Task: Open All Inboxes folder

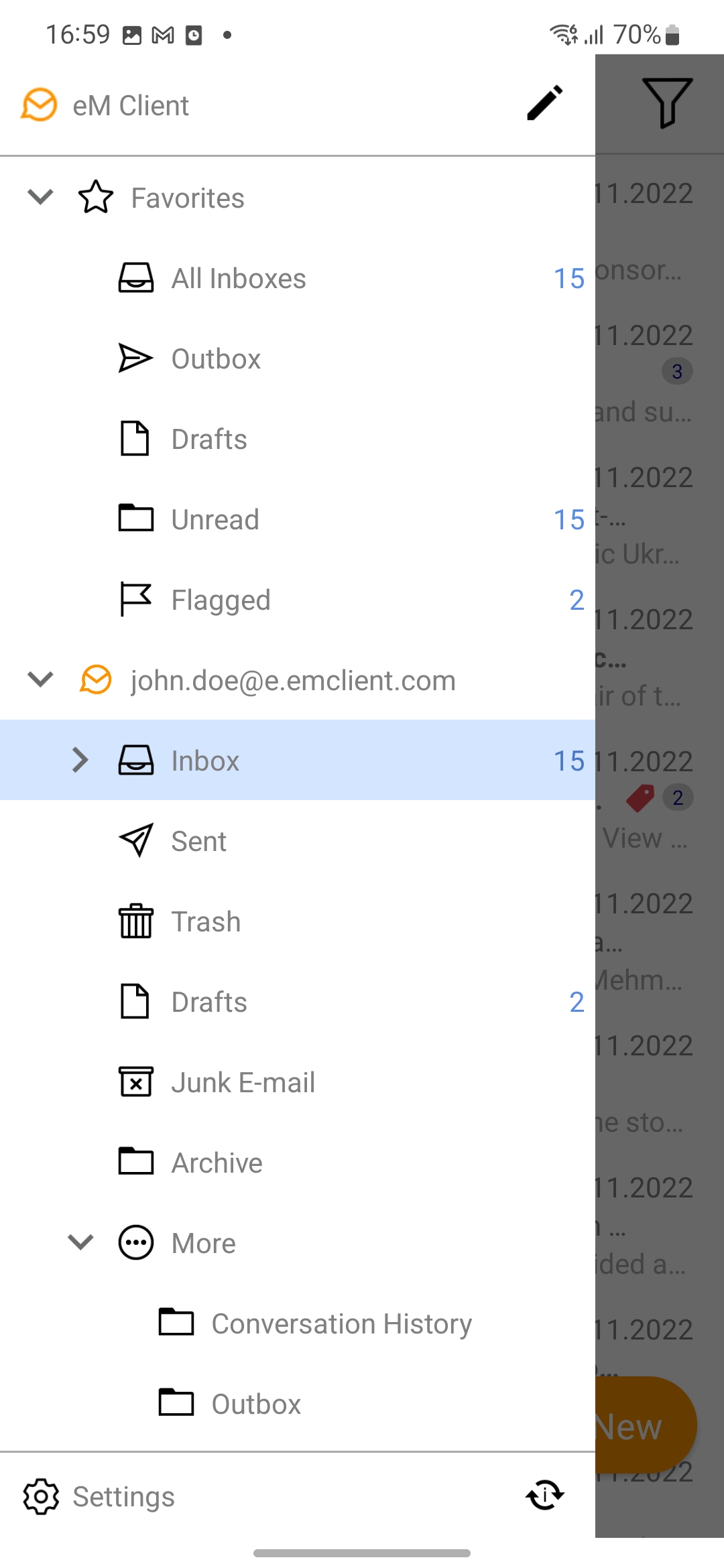Action: point(298,278)
